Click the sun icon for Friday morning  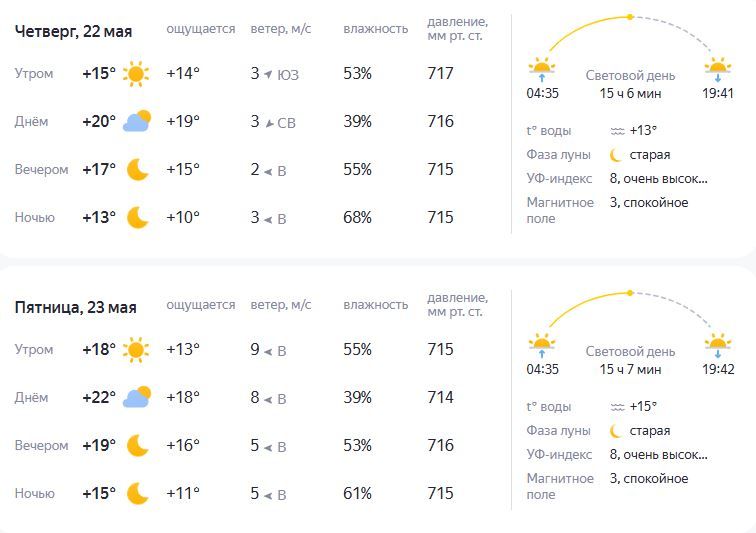click(x=136, y=350)
